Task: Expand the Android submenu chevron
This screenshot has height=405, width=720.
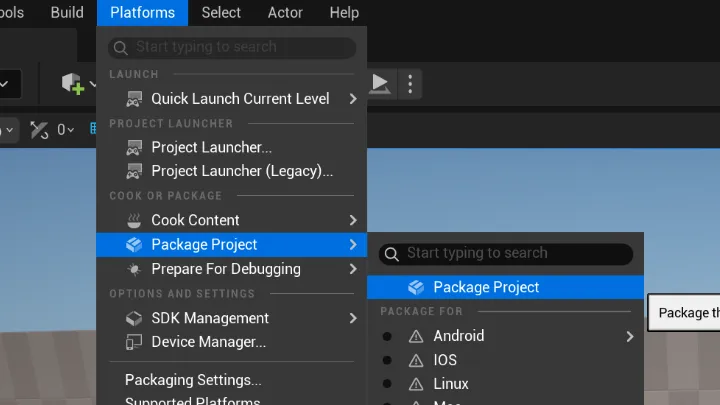Action: 630,337
